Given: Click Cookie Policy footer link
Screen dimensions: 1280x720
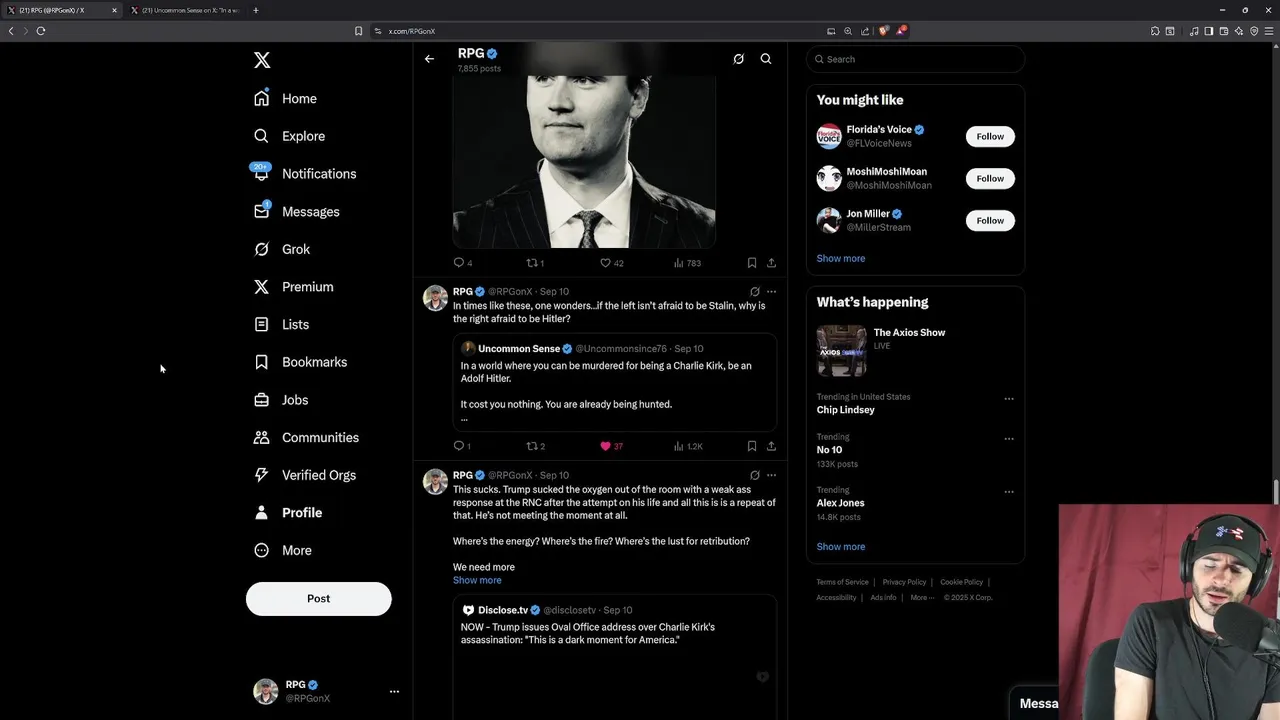Looking at the screenshot, I should (x=961, y=582).
